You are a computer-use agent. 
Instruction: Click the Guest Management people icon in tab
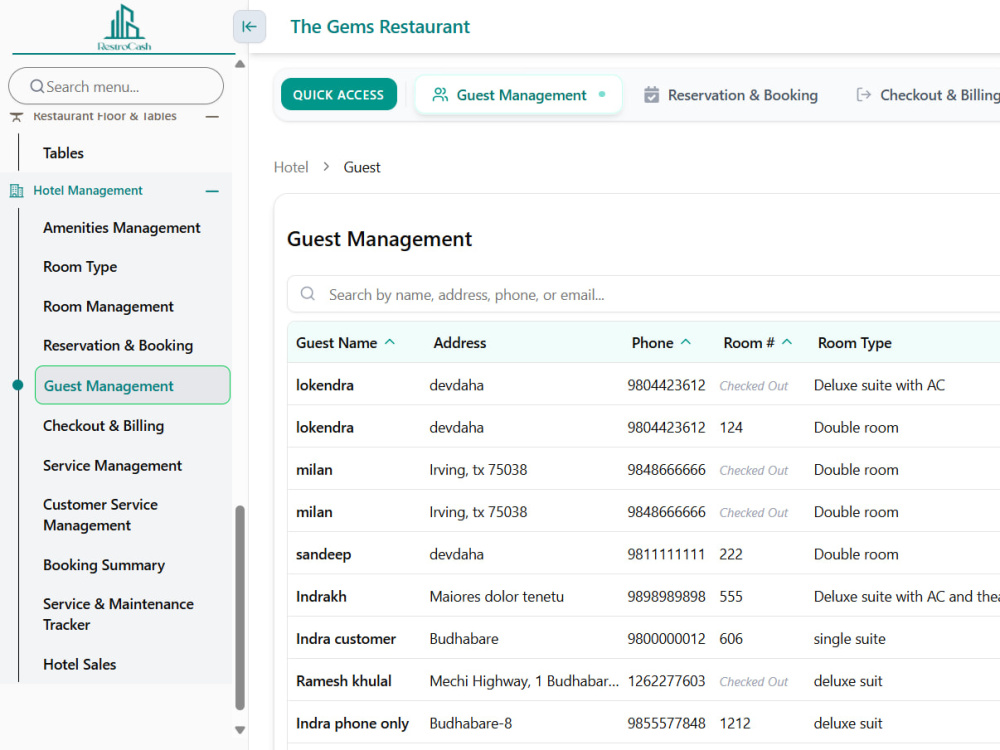440,95
